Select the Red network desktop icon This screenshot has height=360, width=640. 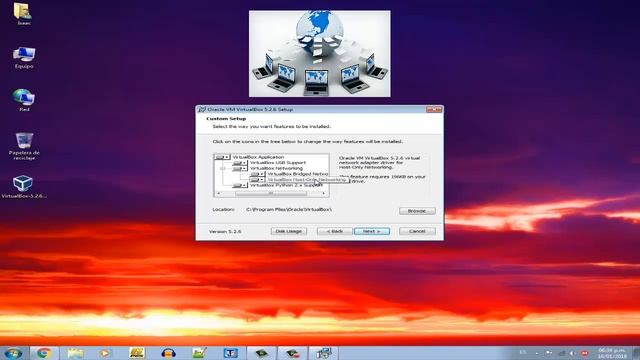click(24, 100)
